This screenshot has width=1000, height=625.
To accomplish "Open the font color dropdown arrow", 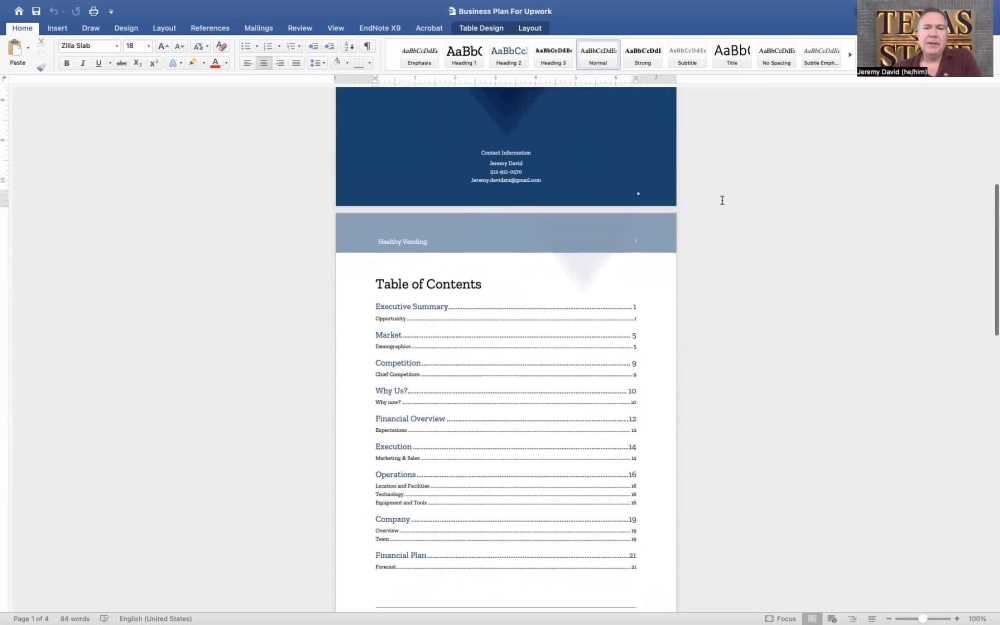I will click(226, 63).
